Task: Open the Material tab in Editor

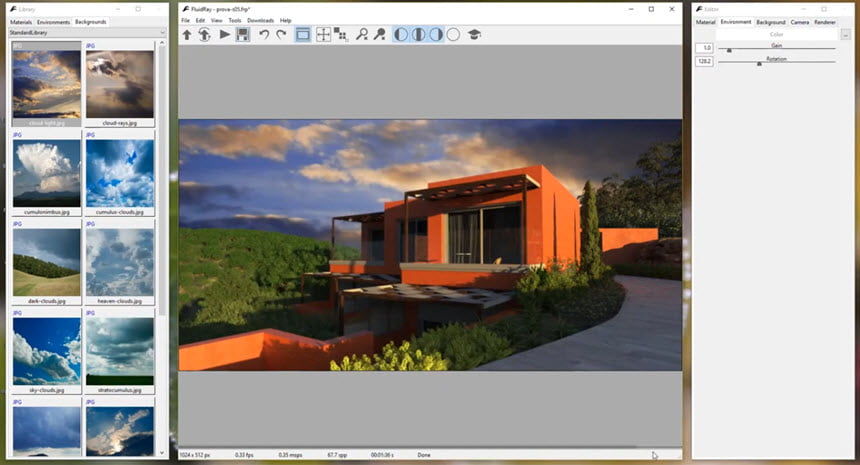Action: point(705,22)
